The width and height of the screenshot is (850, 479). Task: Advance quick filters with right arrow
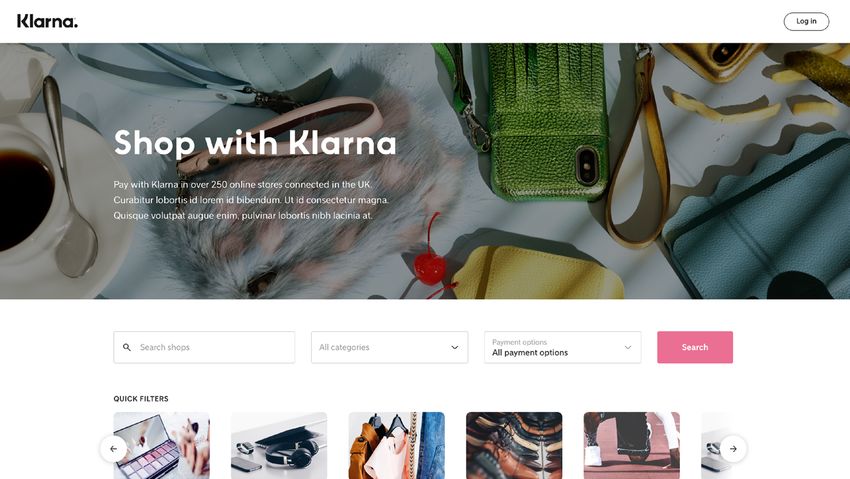coord(733,449)
